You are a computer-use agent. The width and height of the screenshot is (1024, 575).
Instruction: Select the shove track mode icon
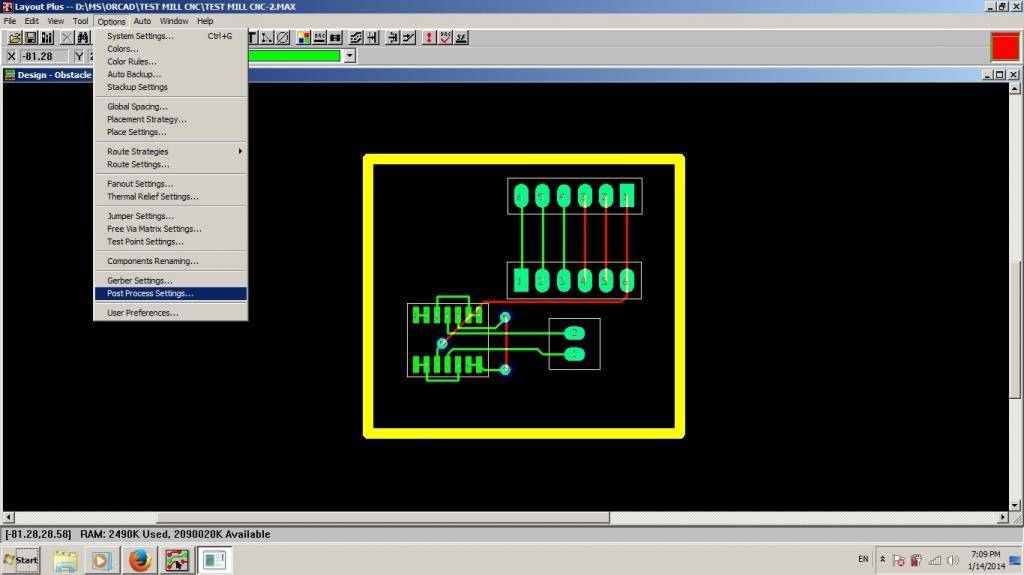point(372,38)
